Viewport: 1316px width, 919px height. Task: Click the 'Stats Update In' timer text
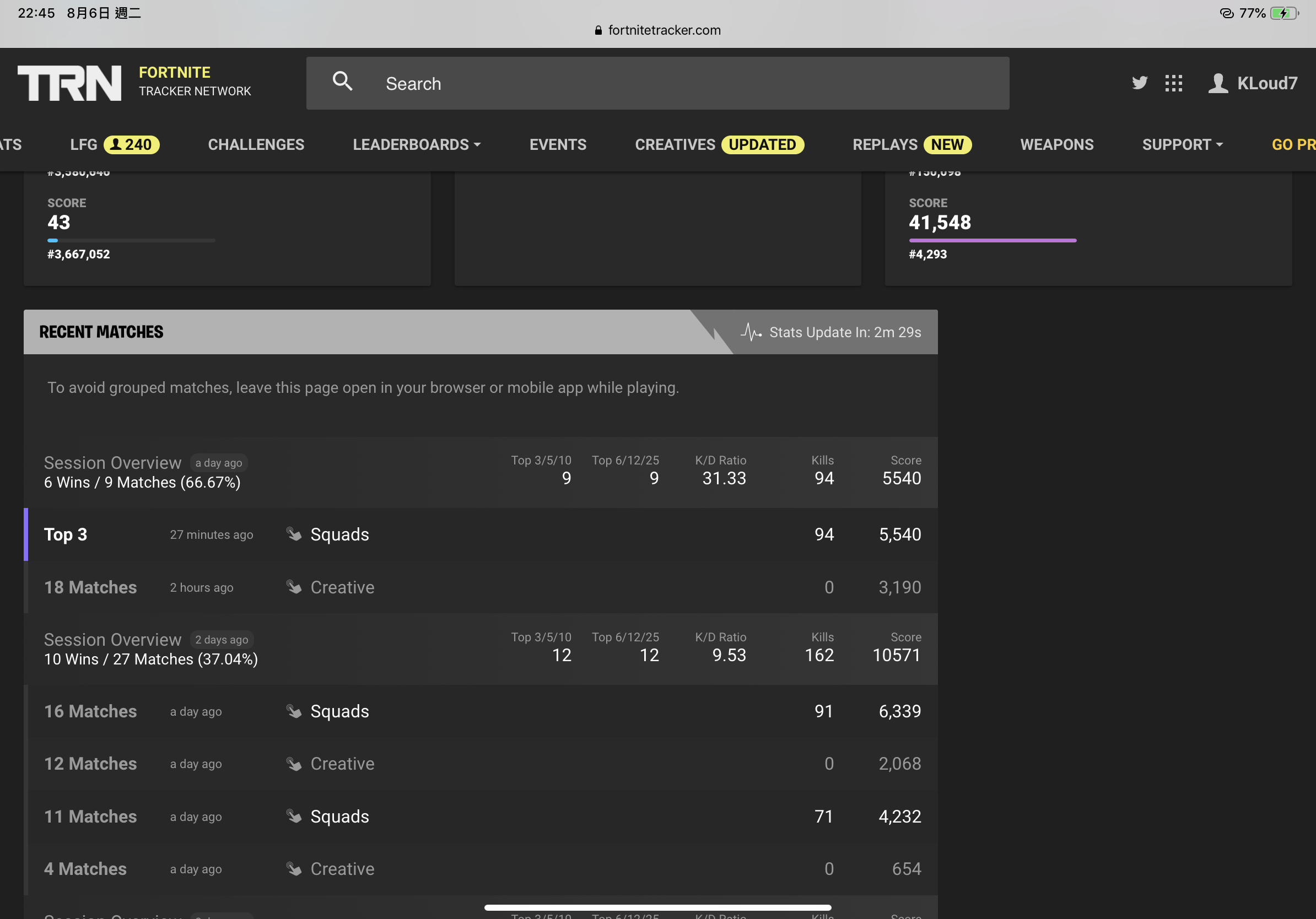845,332
